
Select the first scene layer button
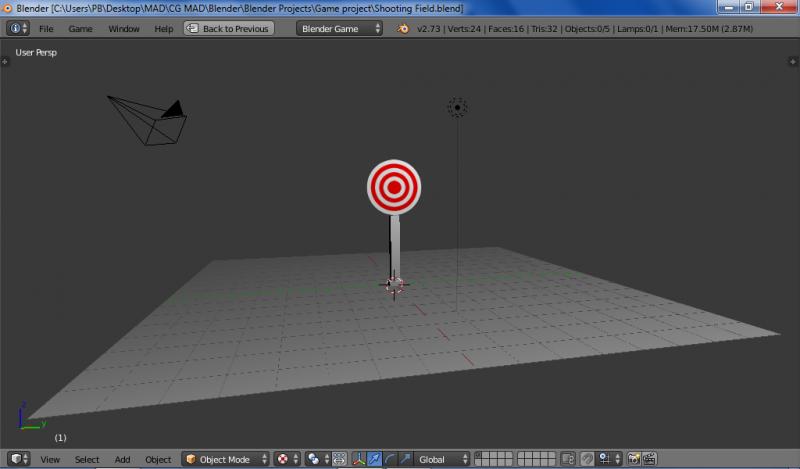pyautogui.click(x=479, y=455)
